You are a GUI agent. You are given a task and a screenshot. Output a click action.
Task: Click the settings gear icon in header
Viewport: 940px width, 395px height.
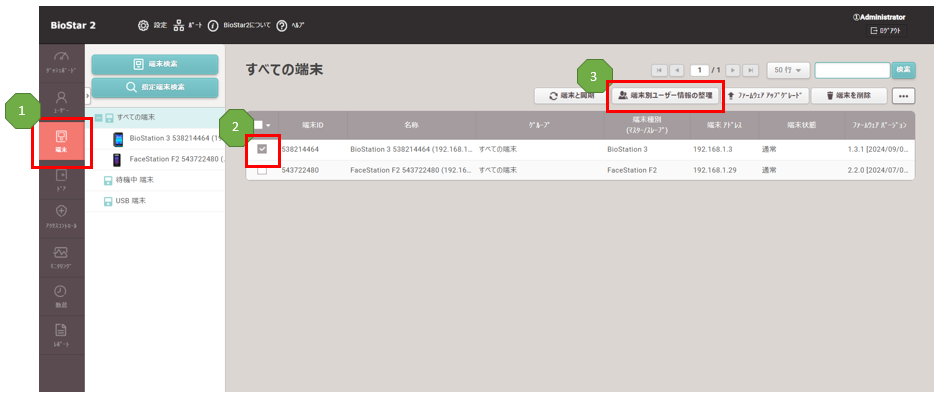[x=143, y=26]
